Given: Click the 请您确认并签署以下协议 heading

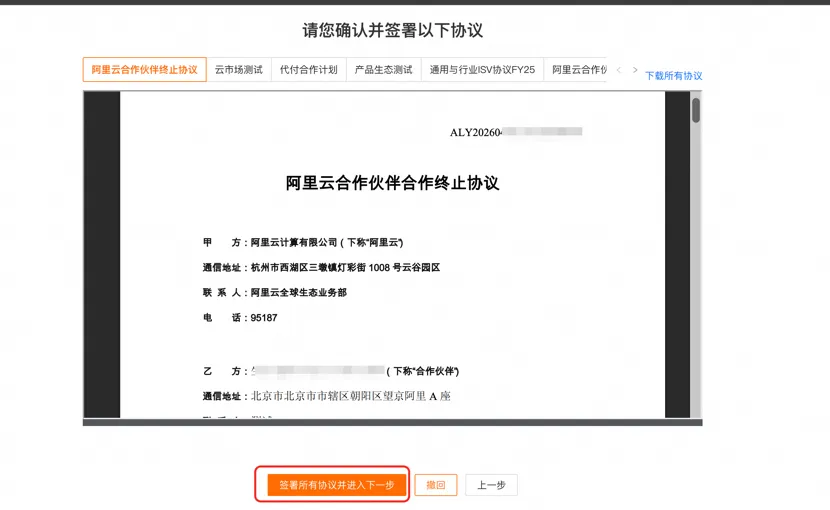Looking at the screenshot, I should [x=393, y=30].
